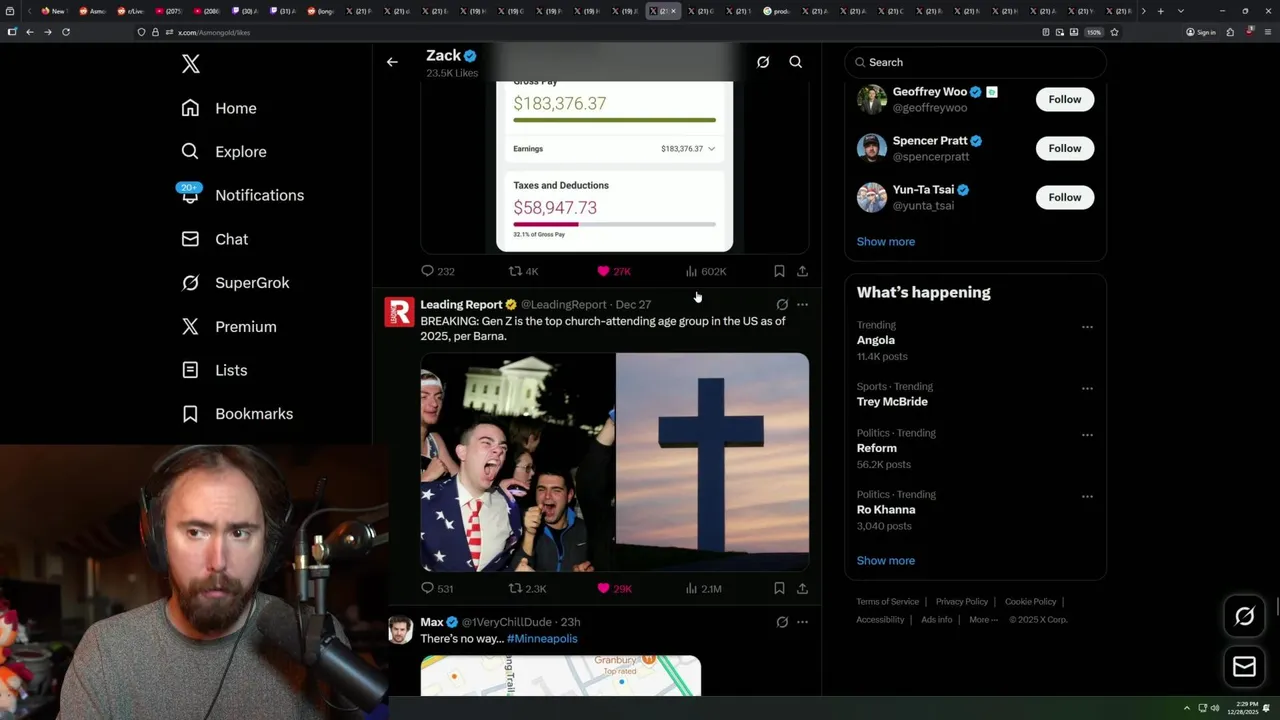
Task: Open Chat in the sidebar
Action: (x=215, y=239)
